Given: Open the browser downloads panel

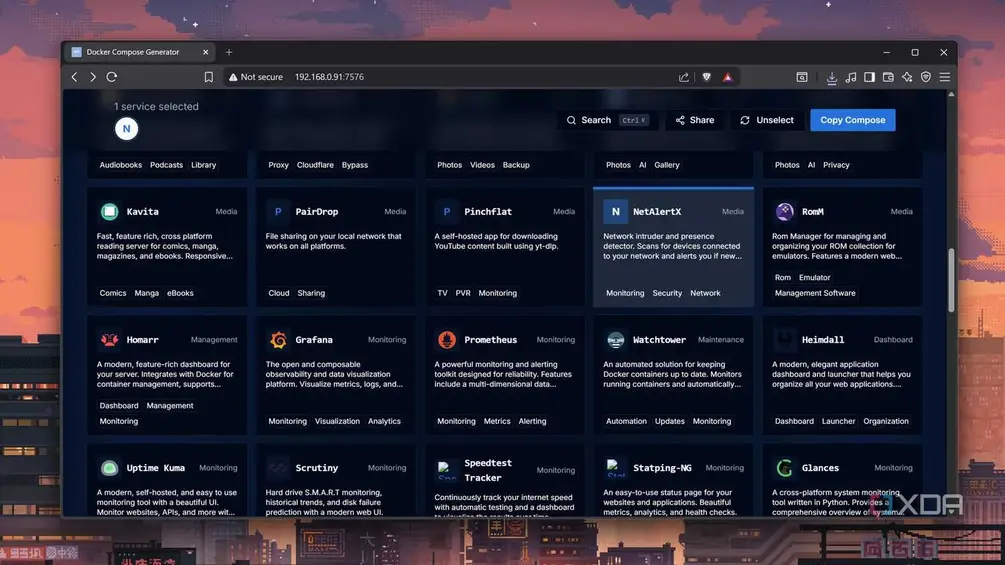Looking at the screenshot, I should coord(831,77).
